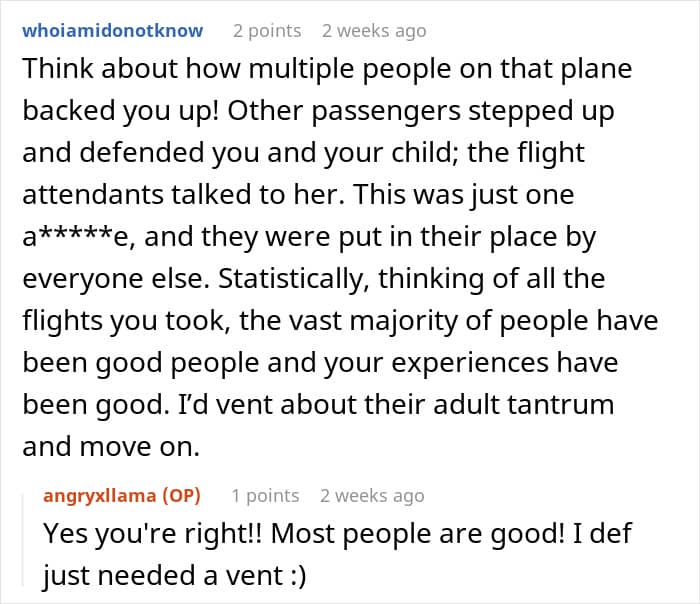Select the word "experiences" in the comment

coord(470,363)
